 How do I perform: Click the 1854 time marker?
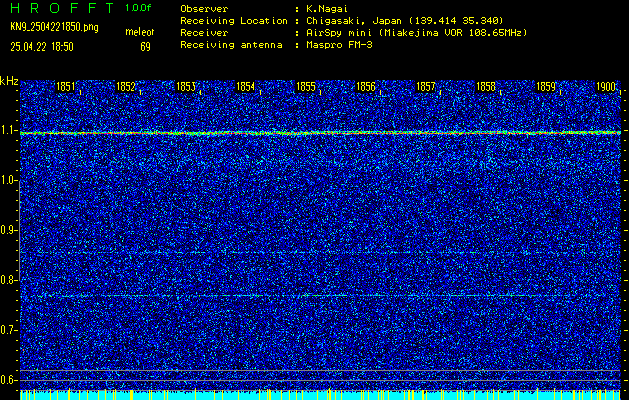point(246,87)
